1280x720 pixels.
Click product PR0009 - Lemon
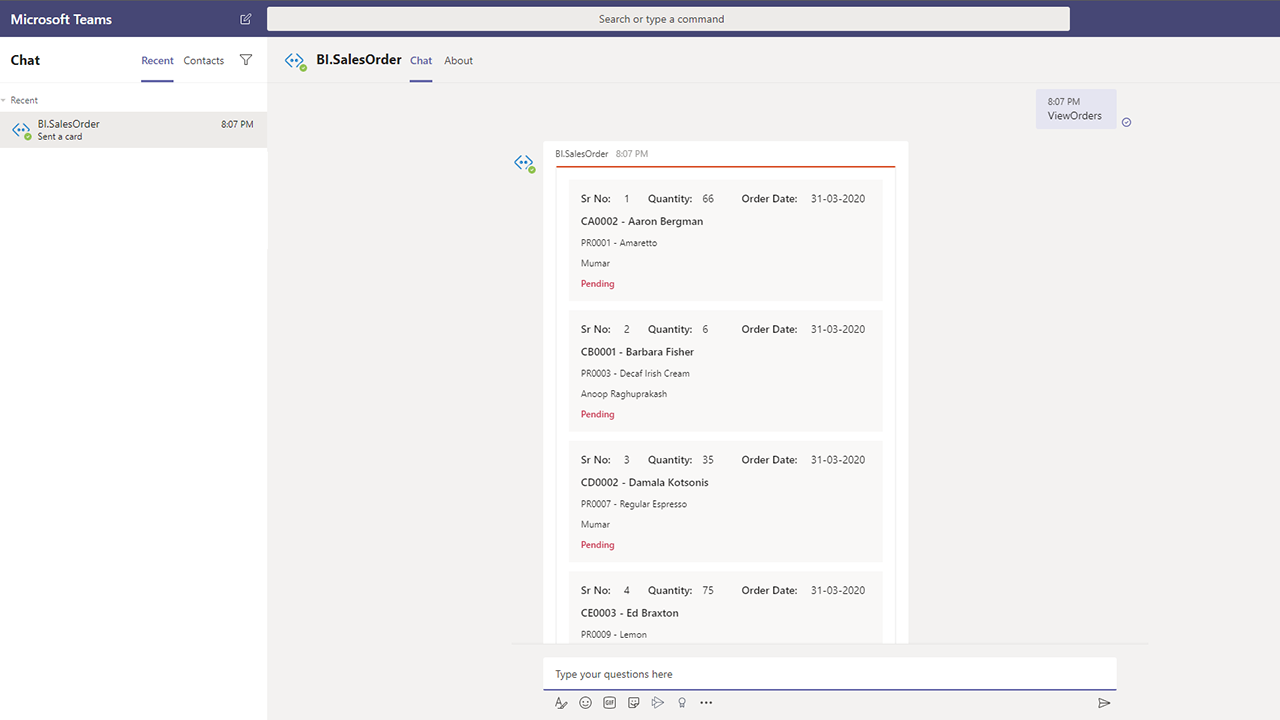click(x=614, y=635)
